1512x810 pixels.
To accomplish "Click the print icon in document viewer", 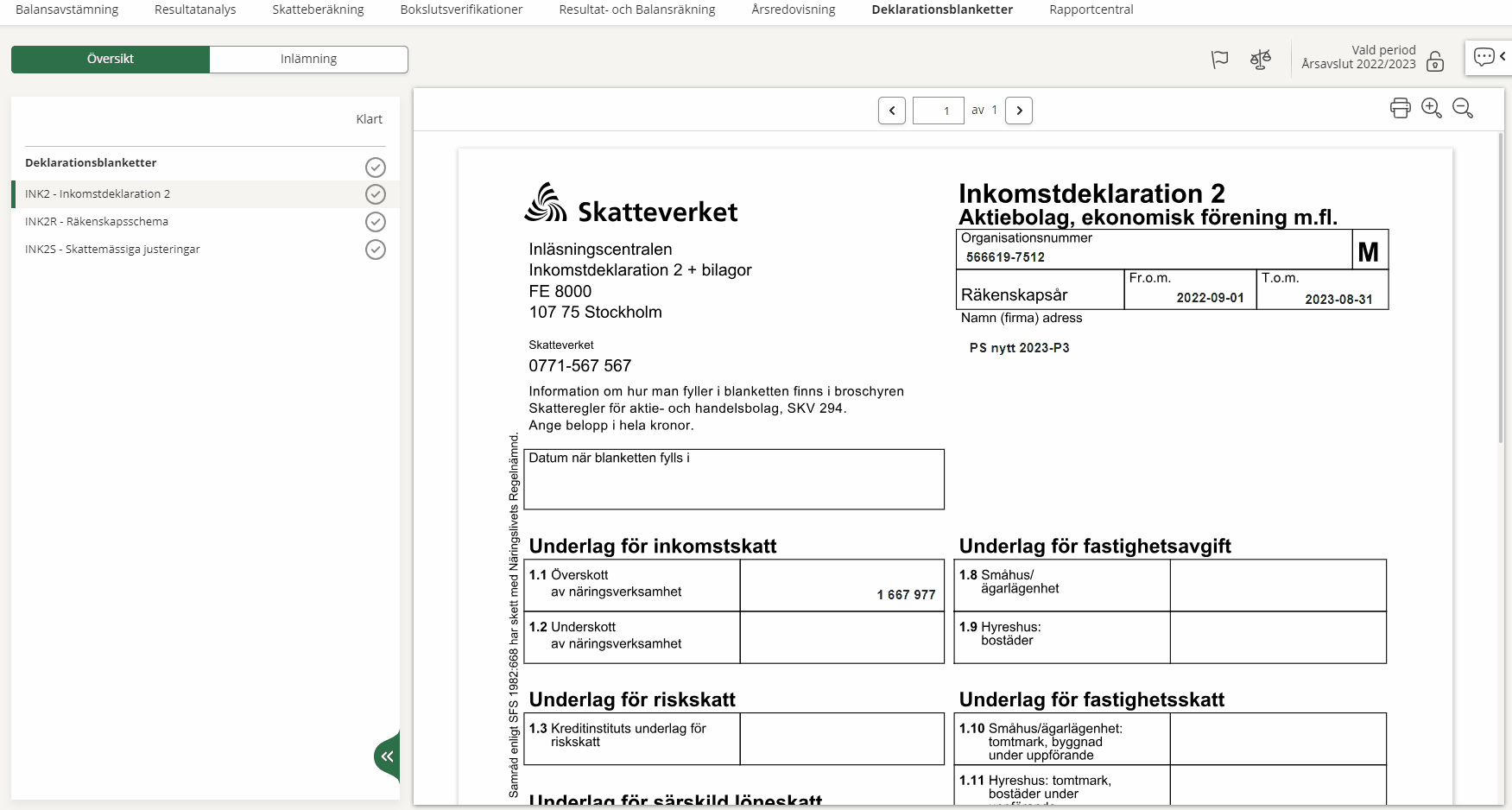I will 1400,108.
